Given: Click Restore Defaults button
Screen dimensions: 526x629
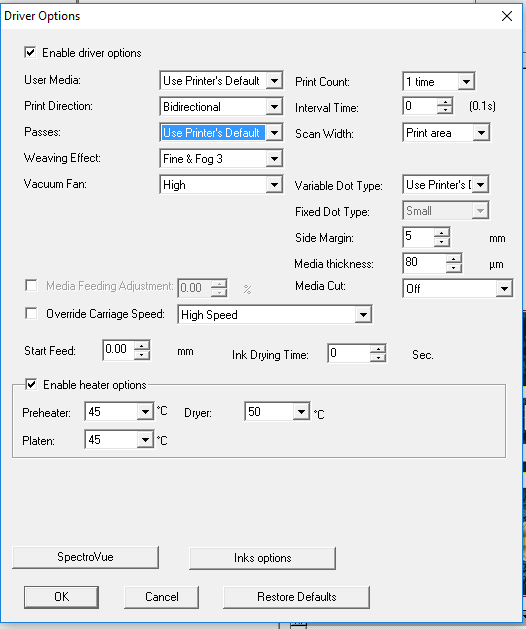Looking at the screenshot, I should (x=297, y=597).
